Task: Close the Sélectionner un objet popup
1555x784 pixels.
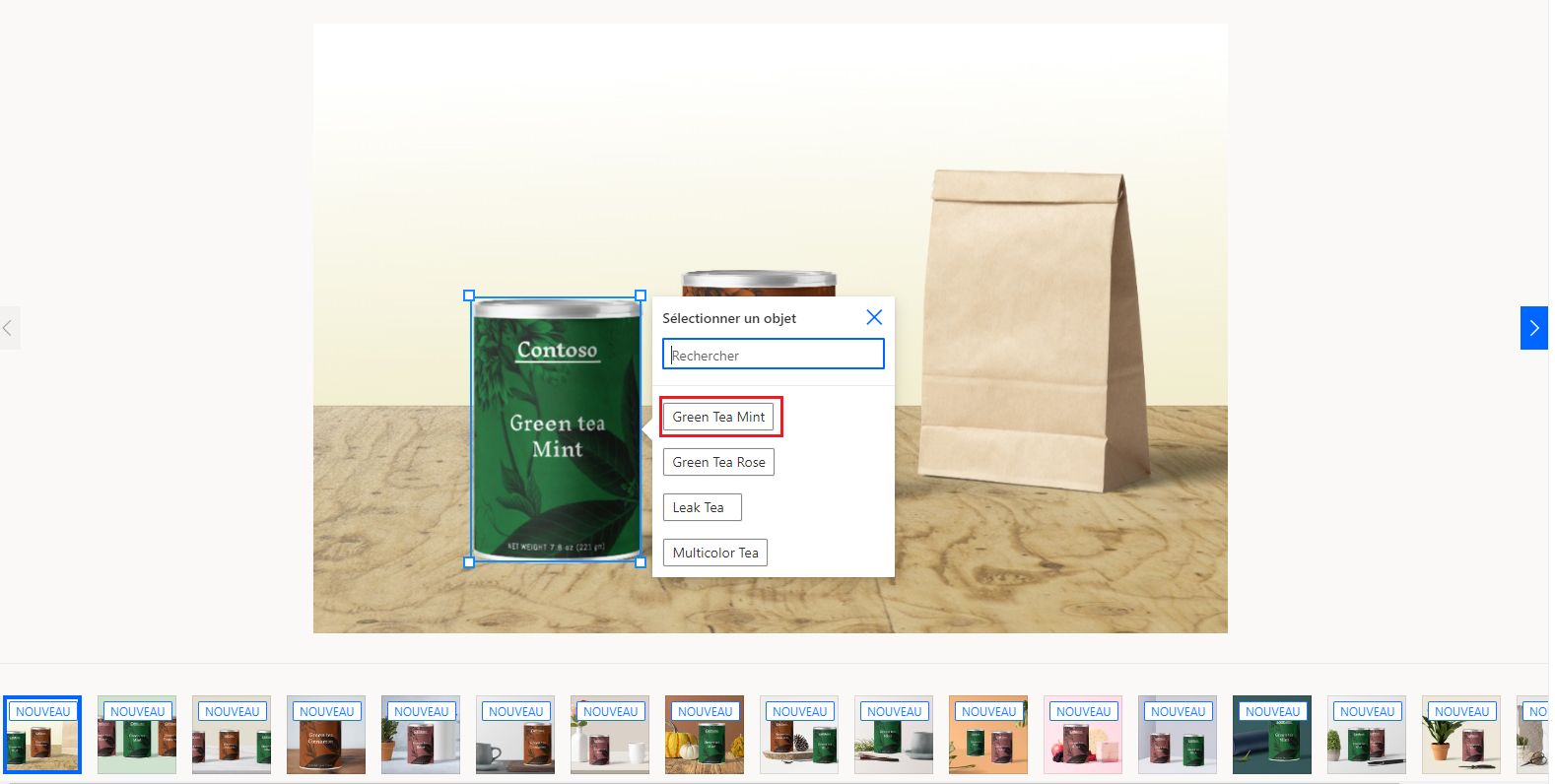Action: tap(874, 317)
